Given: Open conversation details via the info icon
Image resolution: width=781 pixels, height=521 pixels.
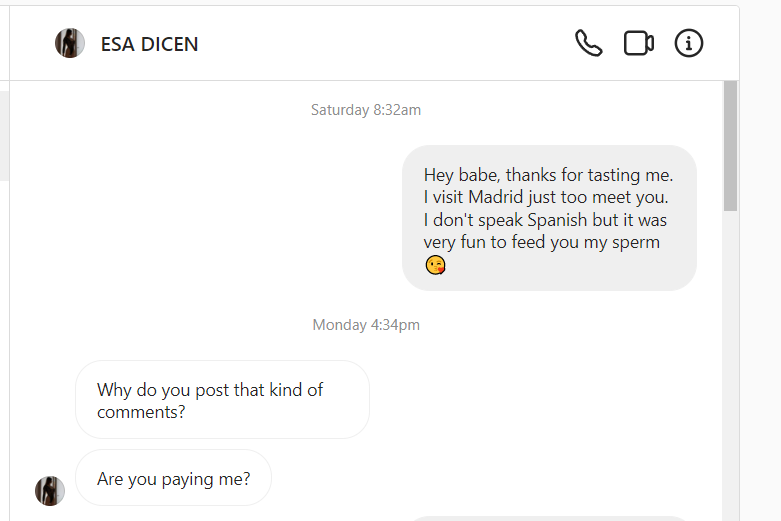Looking at the screenshot, I should point(689,43).
